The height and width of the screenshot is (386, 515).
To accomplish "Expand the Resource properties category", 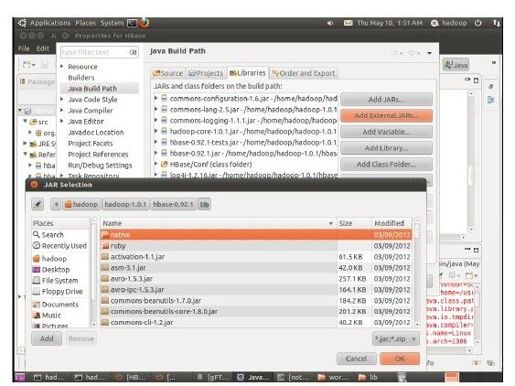I will tap(62, 67).
